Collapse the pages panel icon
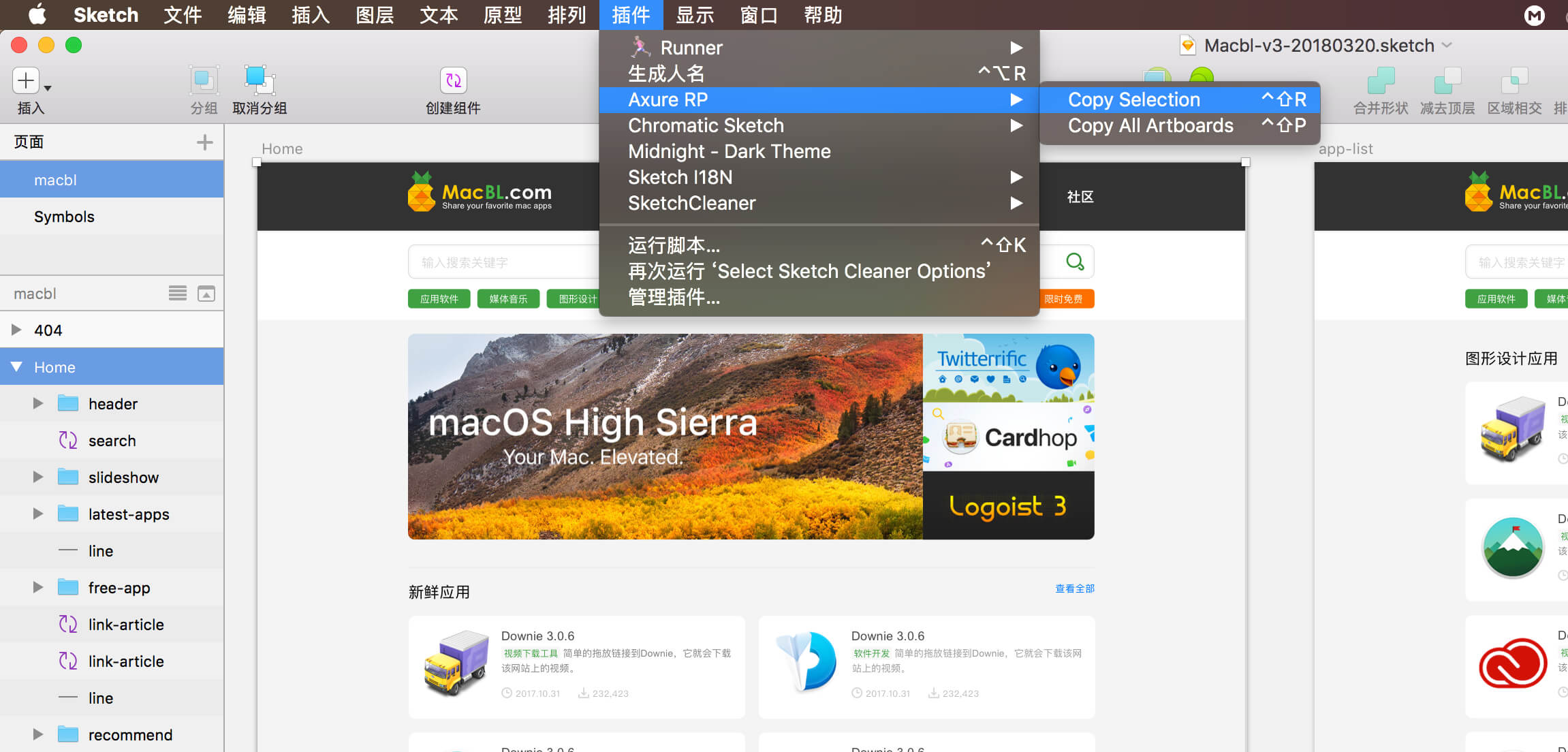This screenshot has height=752, width=1568. point(206,294)
